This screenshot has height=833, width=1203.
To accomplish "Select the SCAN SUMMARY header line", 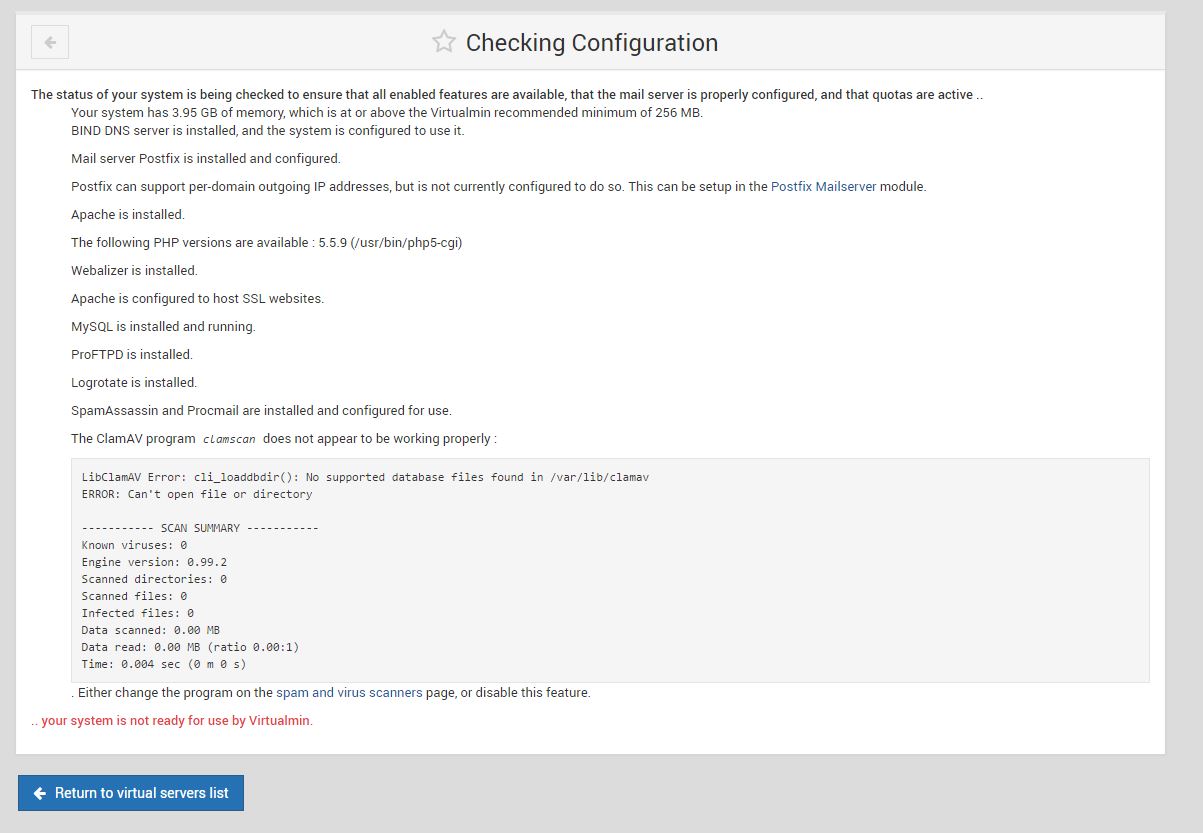I will coord(200,528).
